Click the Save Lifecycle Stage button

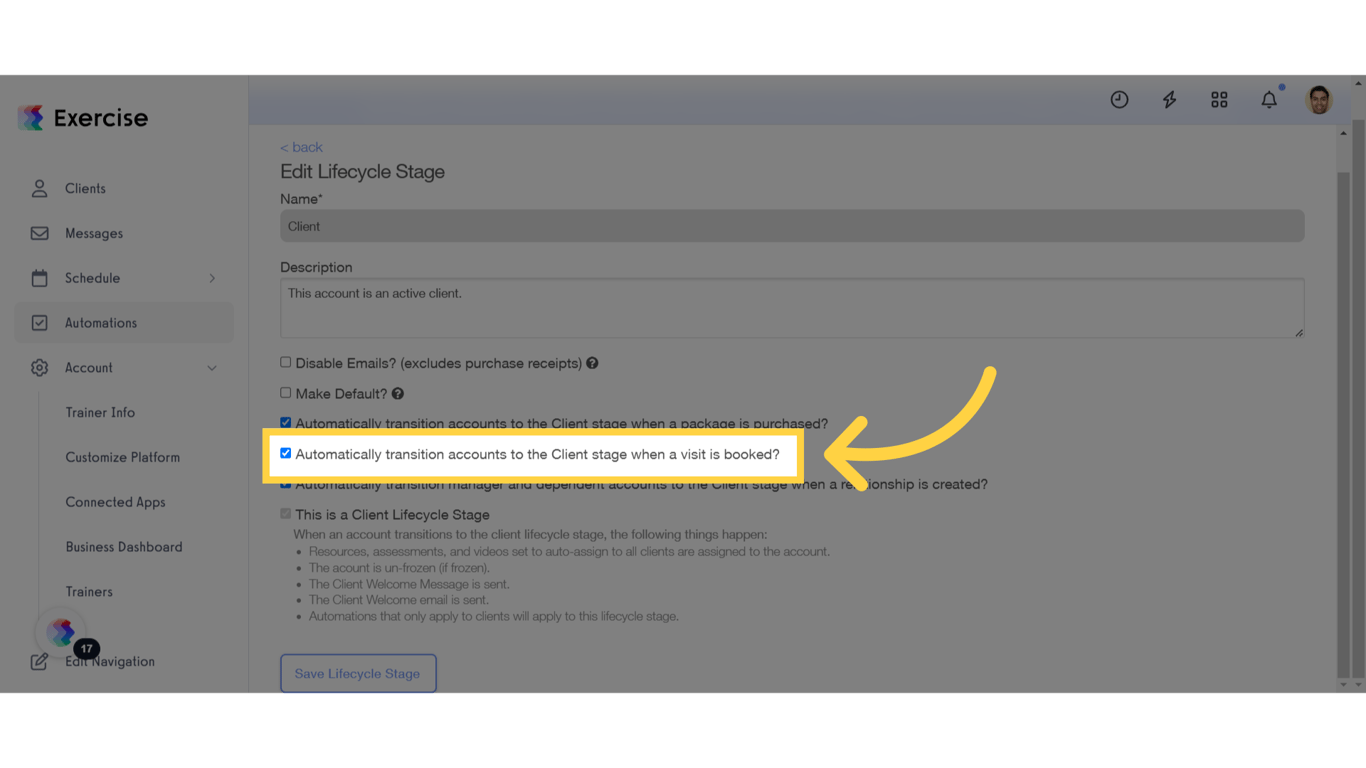(x=358, y=673)
